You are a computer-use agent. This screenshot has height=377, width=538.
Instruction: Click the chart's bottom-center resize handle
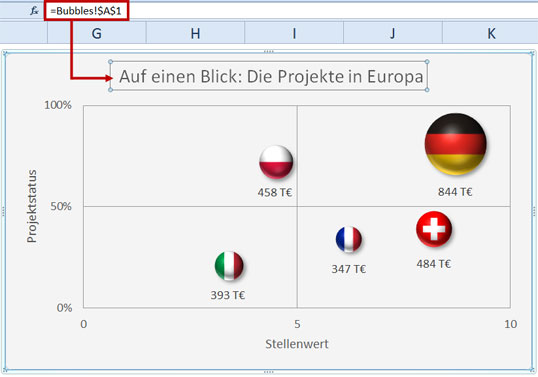tap(269, 372)
